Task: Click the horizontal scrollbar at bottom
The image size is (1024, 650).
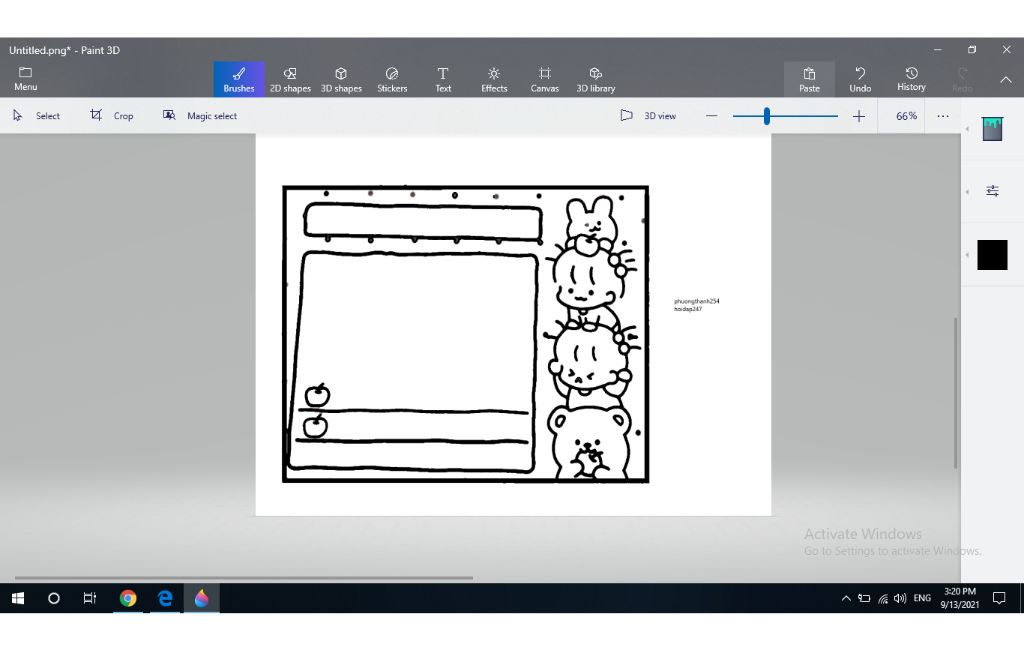Action: pyautogui.click(x=244, y=577)
